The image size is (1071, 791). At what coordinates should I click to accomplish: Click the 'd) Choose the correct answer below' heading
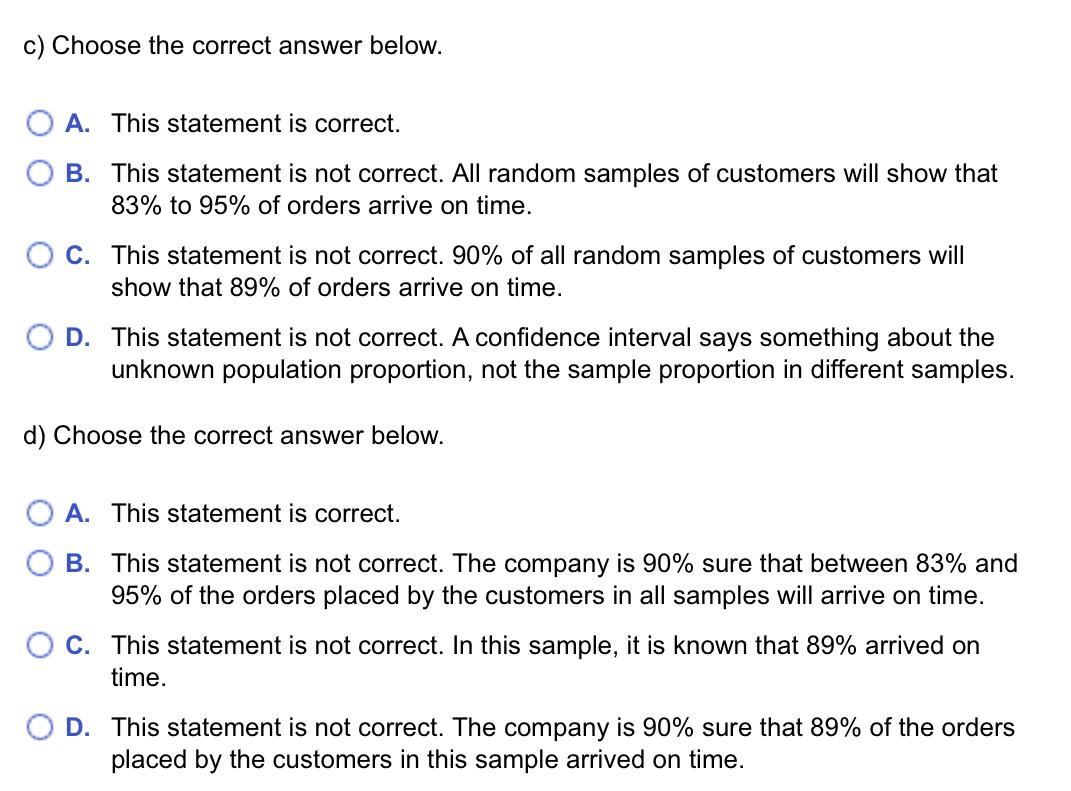pos(234,436)
